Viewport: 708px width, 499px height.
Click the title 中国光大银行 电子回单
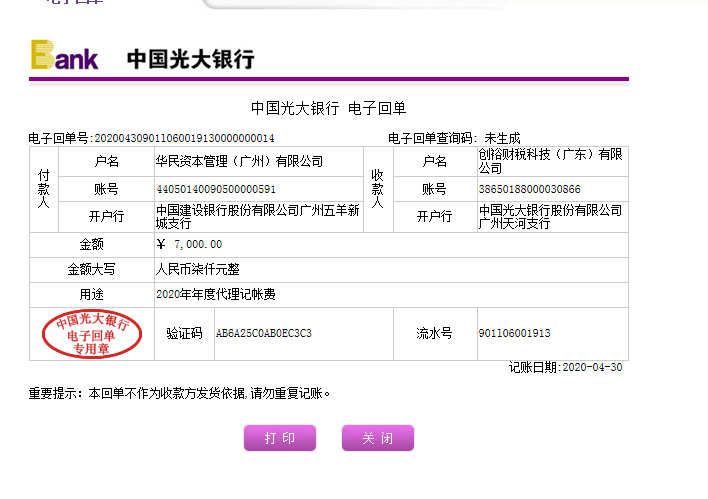(328, 108)
